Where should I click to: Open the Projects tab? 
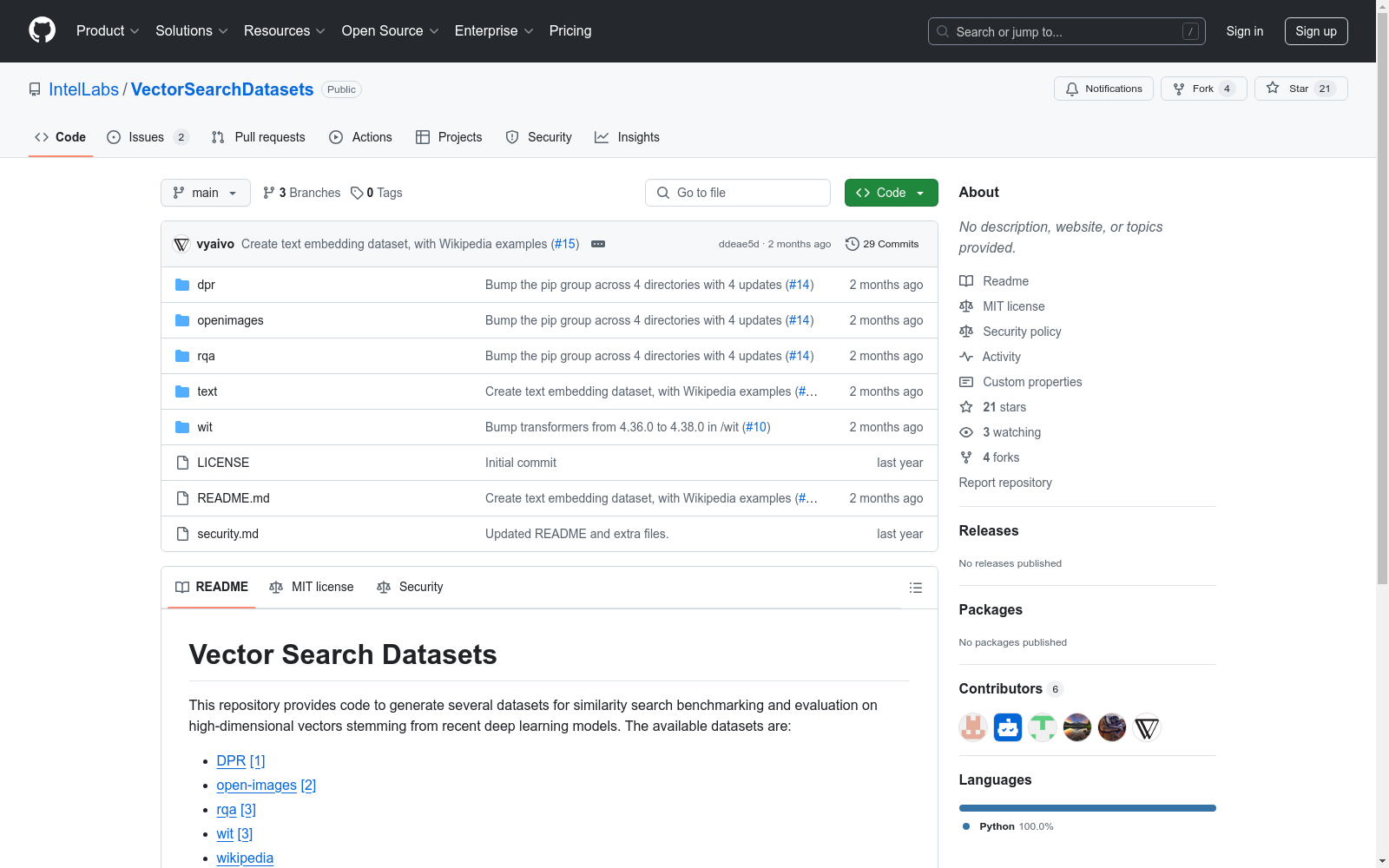(449, 137)
